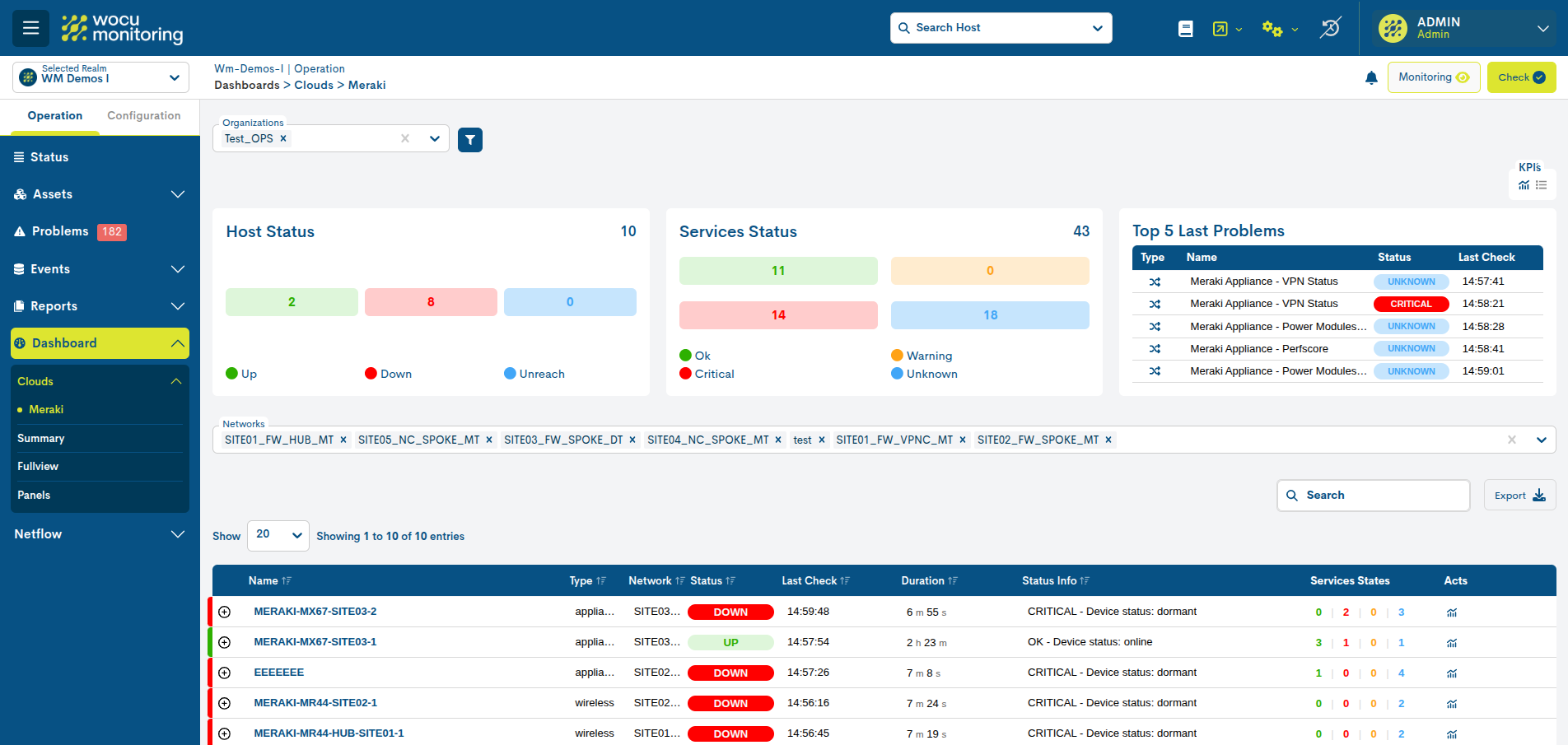This screenshot has width=1568, height=745.
Task: Remove the SITE05_NC_SPOKE_MT network chip
Action: click(489, 440)
